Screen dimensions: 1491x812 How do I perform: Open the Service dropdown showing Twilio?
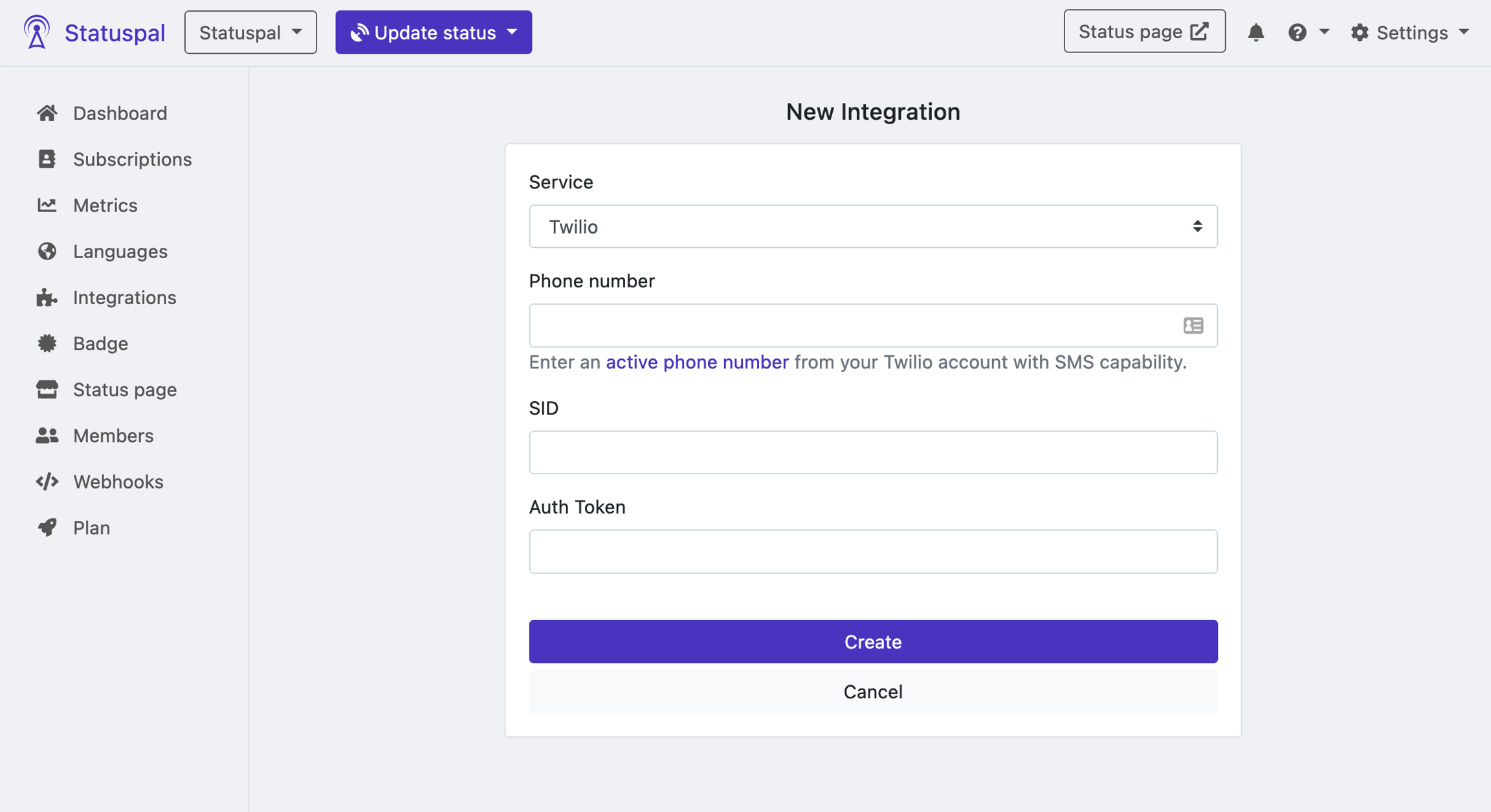pos(872,226)
